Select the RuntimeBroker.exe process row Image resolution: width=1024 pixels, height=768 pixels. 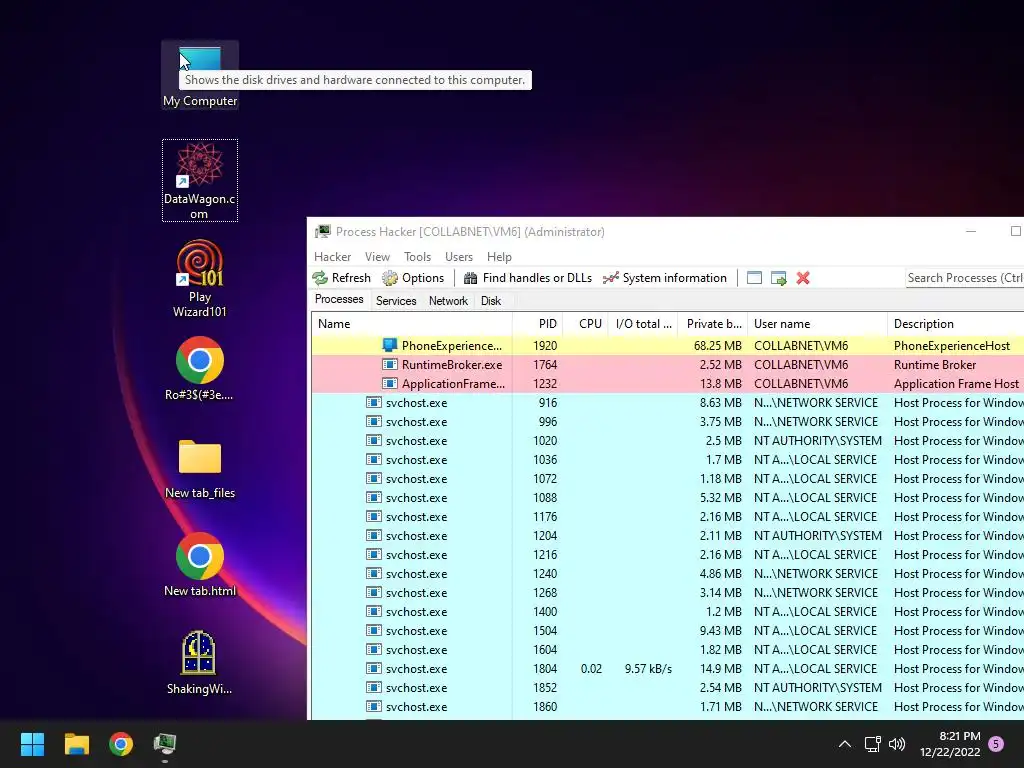pyautogui.click(x=667, y=364)
